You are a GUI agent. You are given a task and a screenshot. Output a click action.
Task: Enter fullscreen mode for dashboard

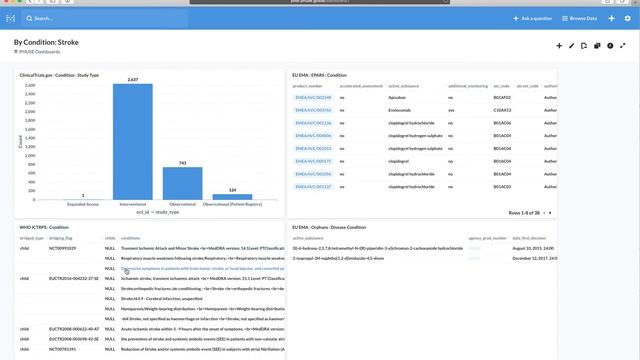pos(623,46)
